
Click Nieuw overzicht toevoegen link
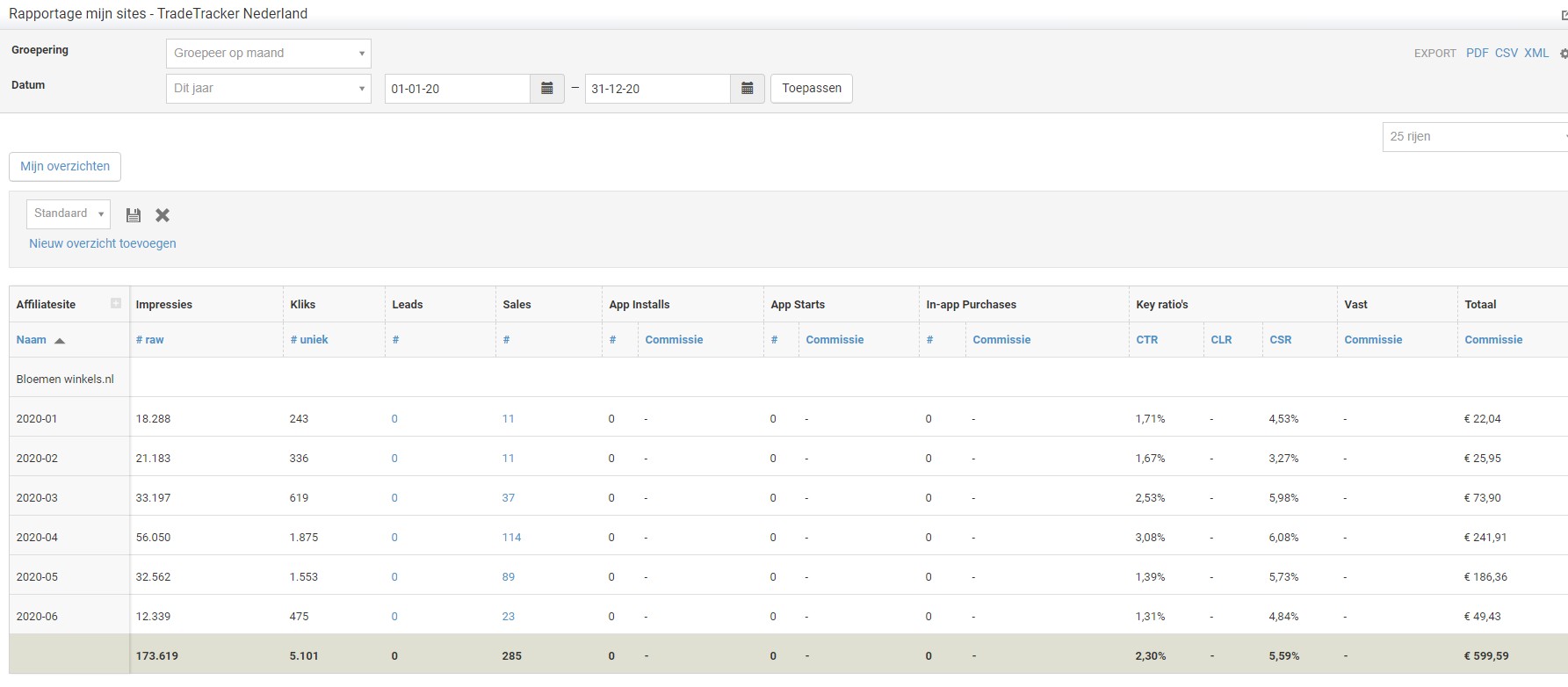coord(103,244)
